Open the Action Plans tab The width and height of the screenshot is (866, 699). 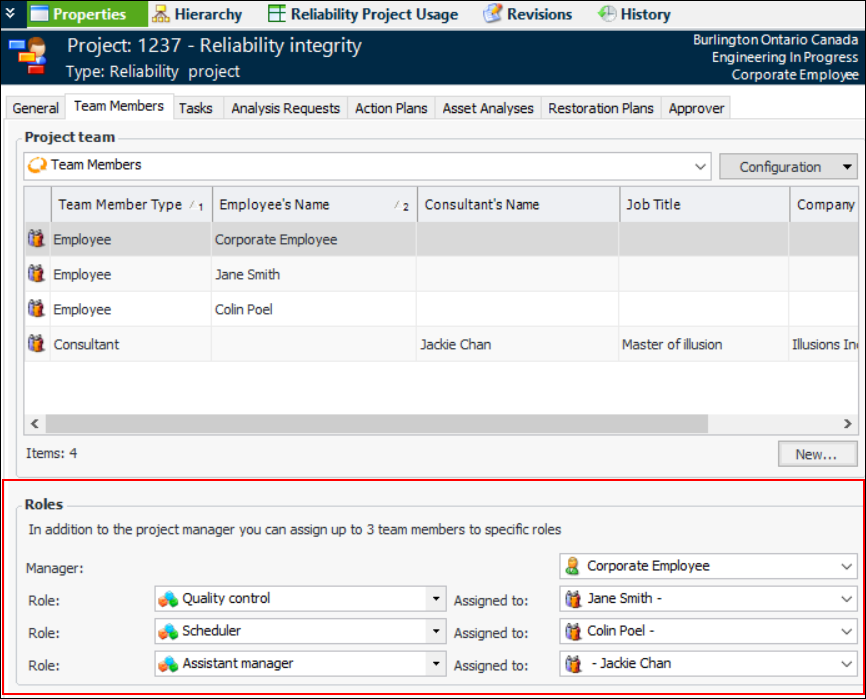coord(391,108)
